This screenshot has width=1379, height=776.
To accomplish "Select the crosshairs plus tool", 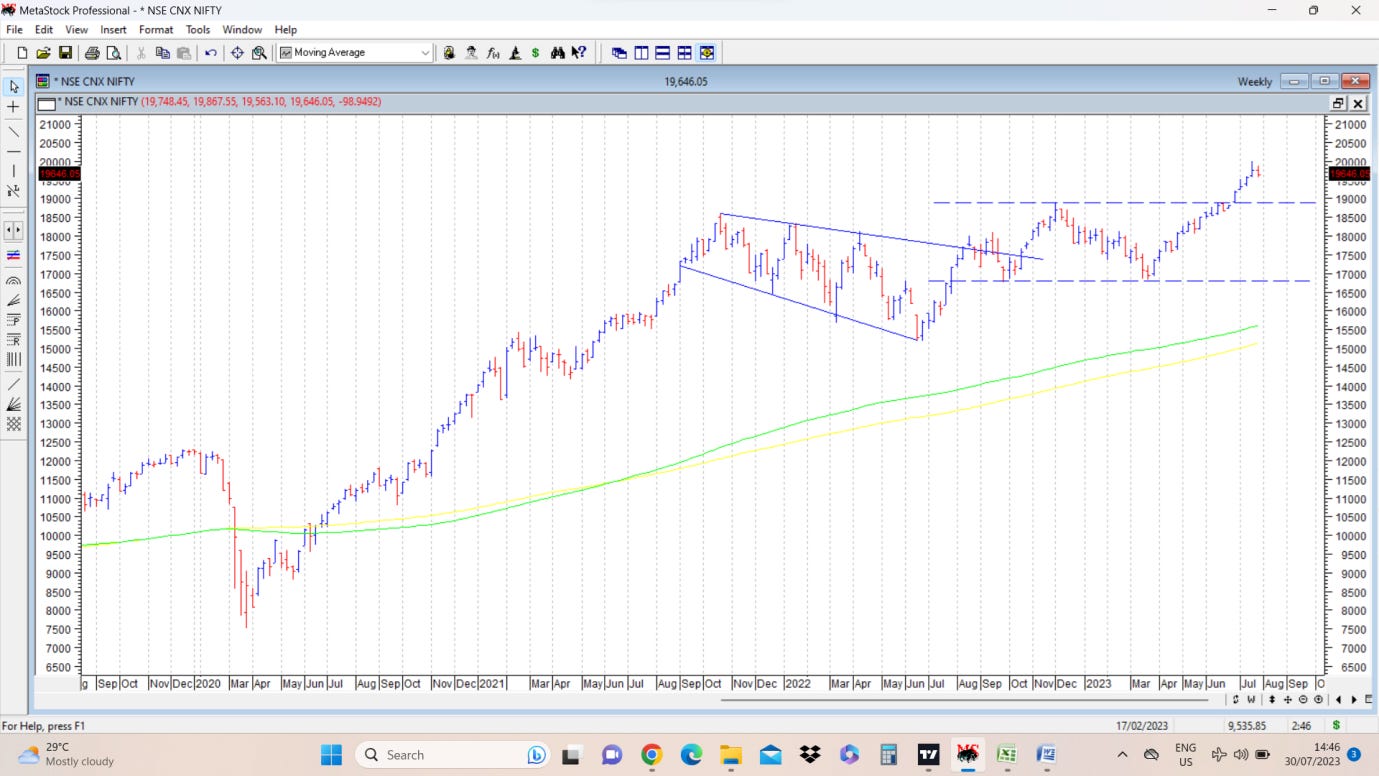I will (x=14, y=107).
